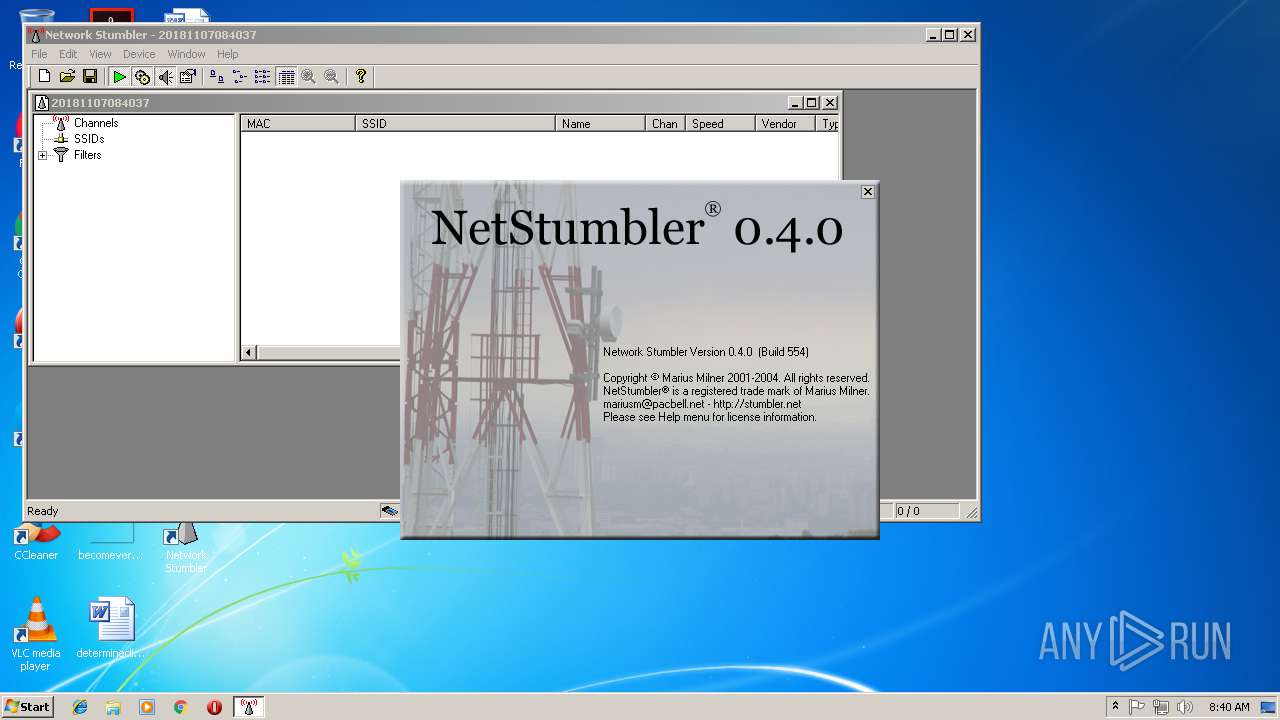Open the Window menu
The width and height of the screenshot is (1280, 720).
coord(186,54)
